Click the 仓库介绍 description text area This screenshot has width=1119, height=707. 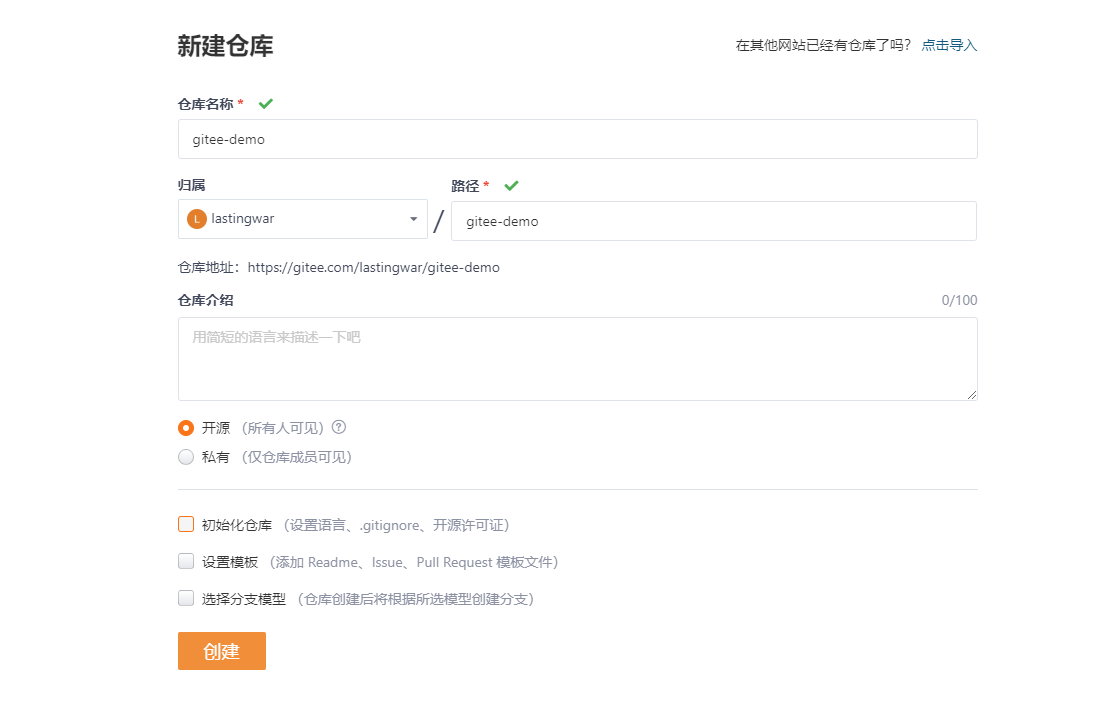pos(577,359)
